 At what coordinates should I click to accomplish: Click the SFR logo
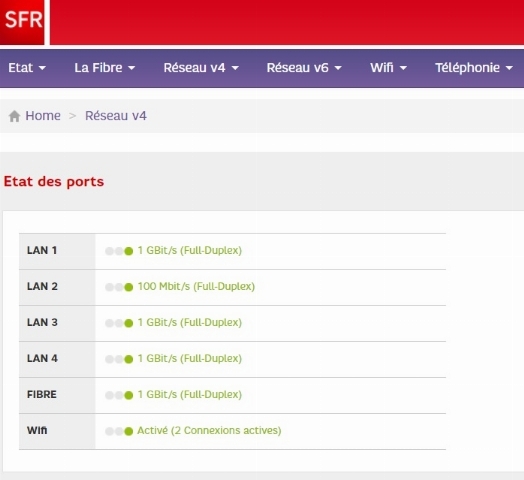[x=22, y=22]
